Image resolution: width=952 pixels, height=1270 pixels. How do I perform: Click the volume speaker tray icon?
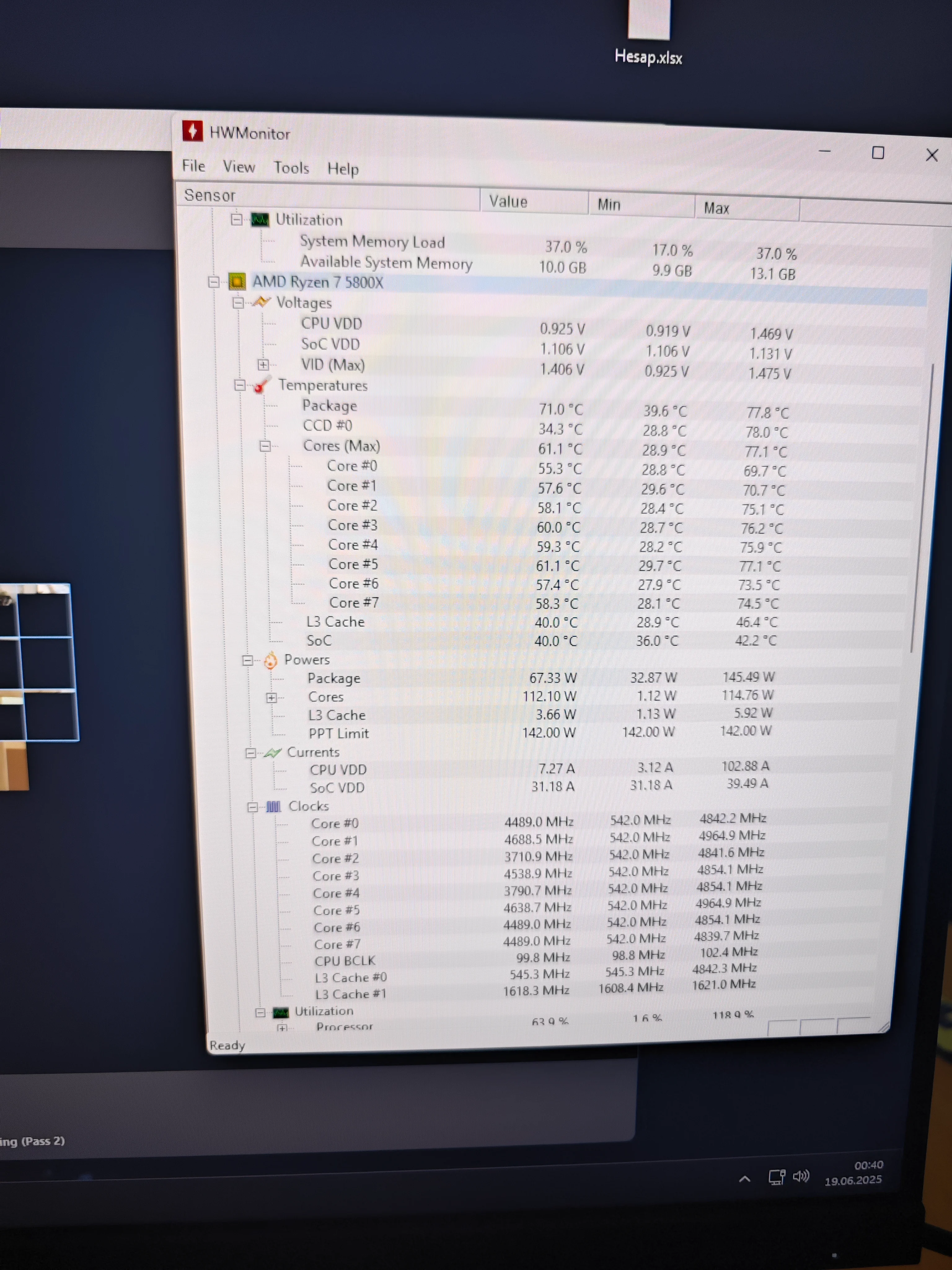point(800,1177)
